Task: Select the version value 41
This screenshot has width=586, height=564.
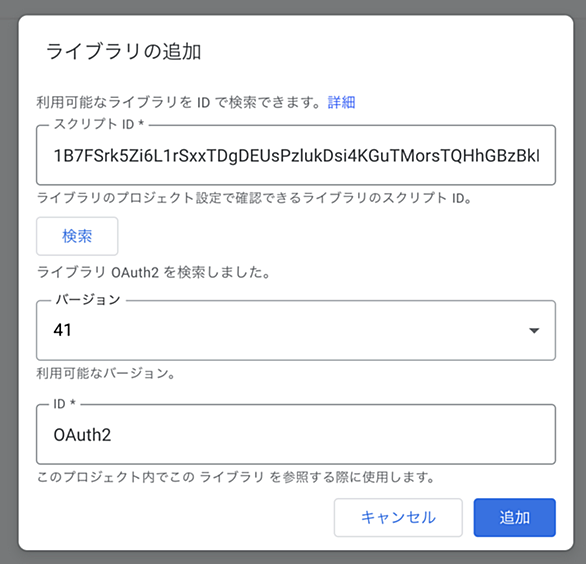Action: click(62, 330)
